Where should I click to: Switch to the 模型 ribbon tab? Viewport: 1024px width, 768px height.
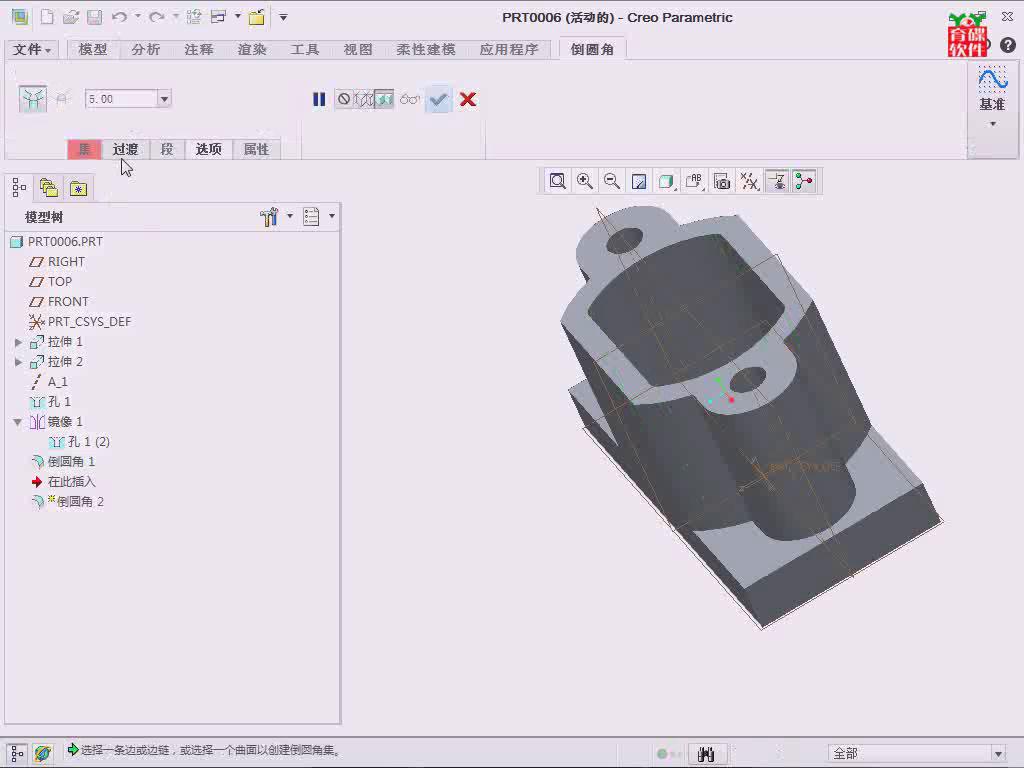(93, 49)
